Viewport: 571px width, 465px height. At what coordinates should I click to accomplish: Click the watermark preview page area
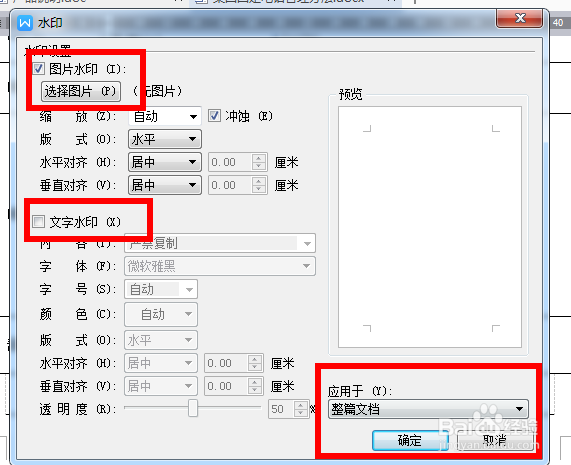(x=430, y=227)
